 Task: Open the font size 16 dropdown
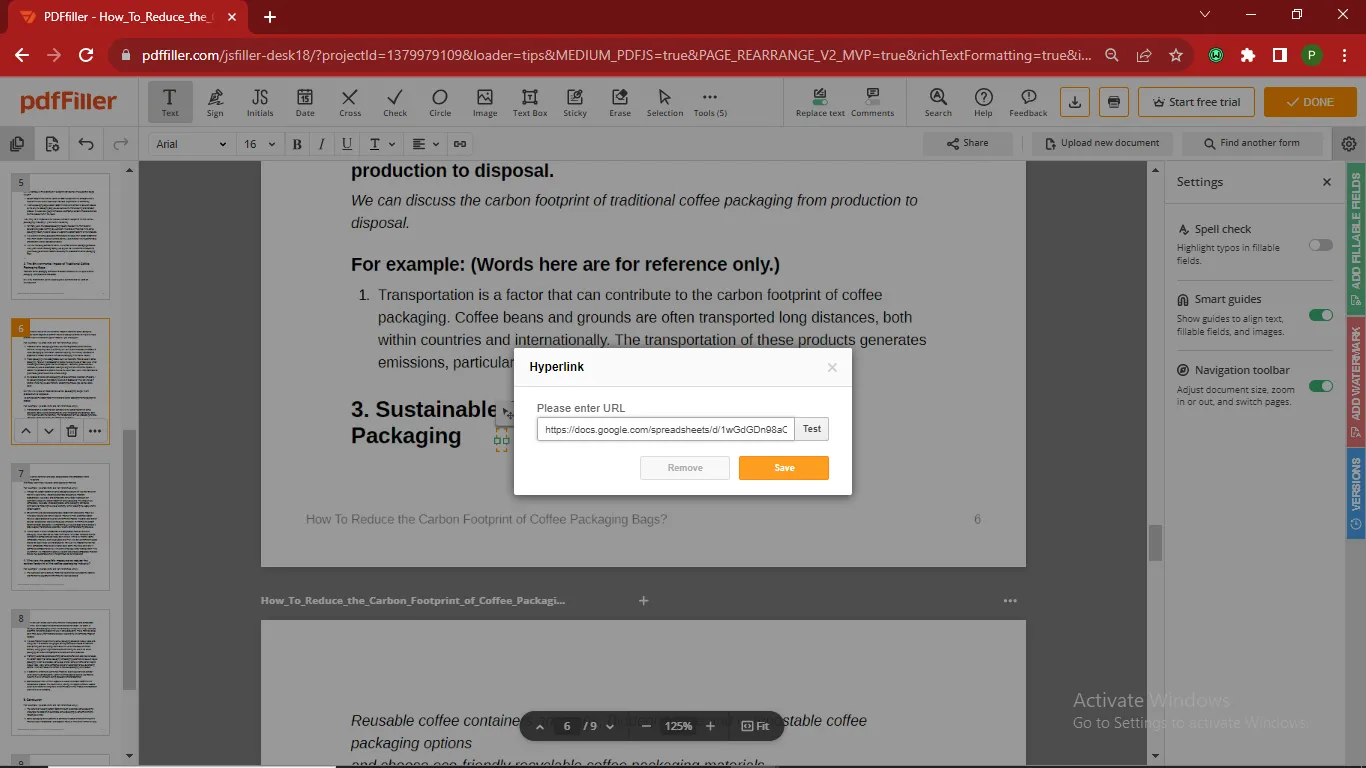[x=259, y=144]
